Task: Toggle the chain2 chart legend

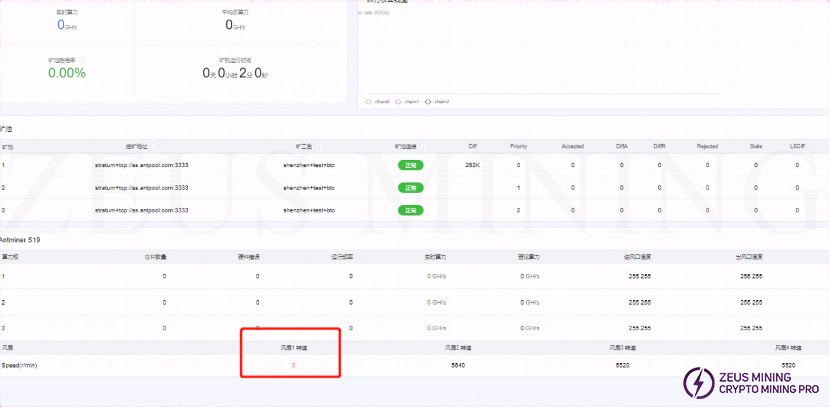Action: coord(433,101)
